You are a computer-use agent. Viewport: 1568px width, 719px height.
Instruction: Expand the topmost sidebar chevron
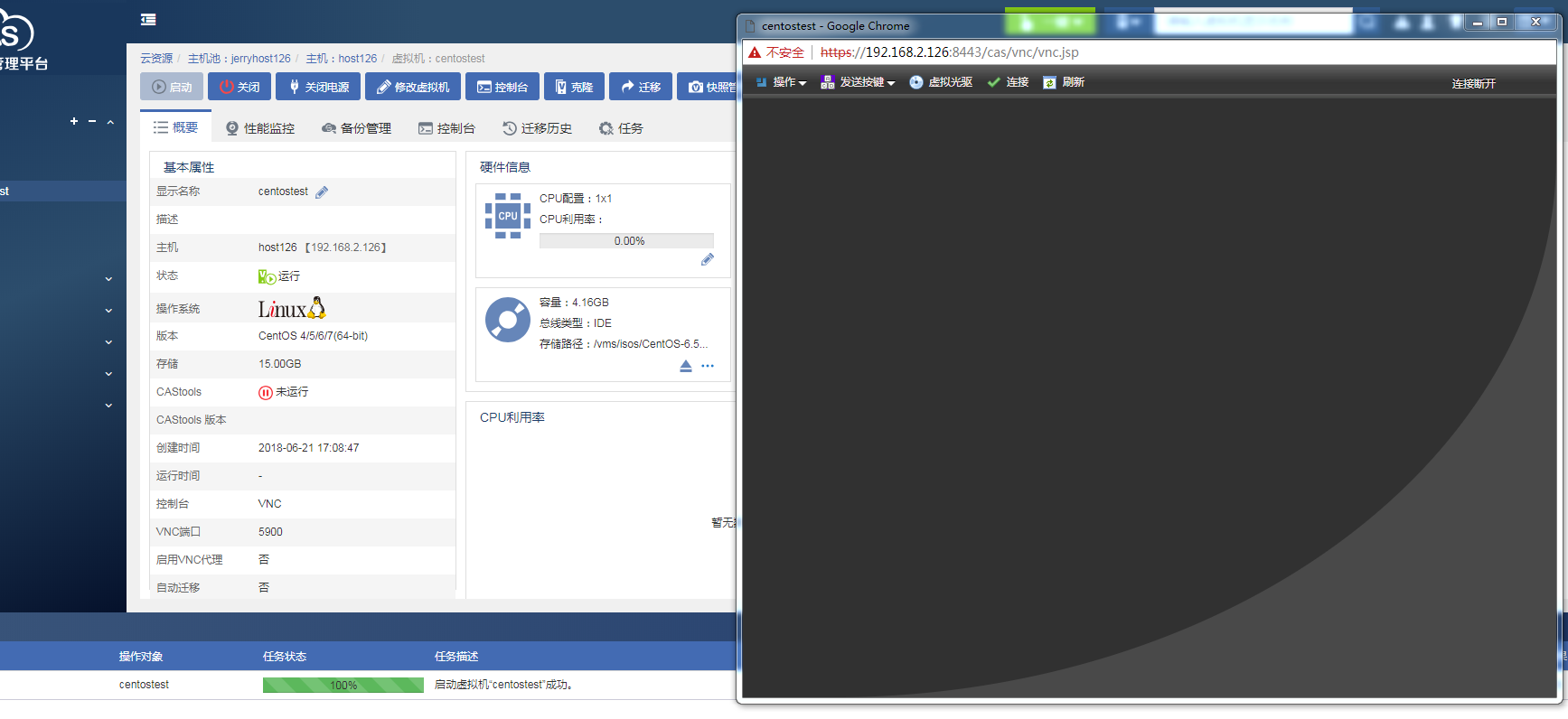click(x=108, y=279)
